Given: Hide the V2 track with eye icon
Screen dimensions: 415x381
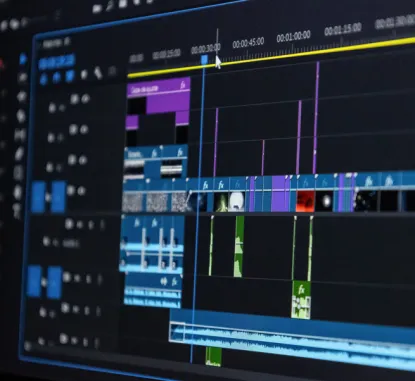Looking at the screenshot, I should click(83, 160).
